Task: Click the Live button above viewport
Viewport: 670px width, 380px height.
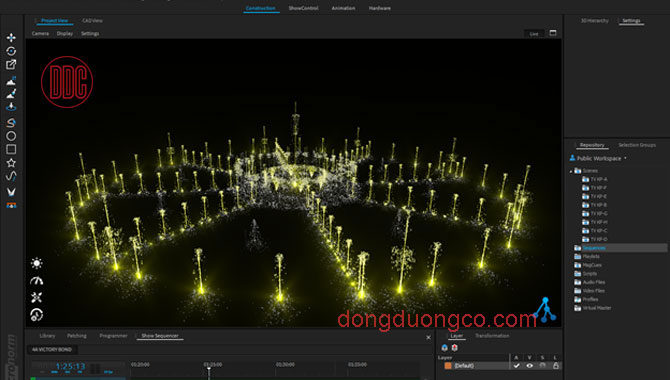Action: [534, 34]
